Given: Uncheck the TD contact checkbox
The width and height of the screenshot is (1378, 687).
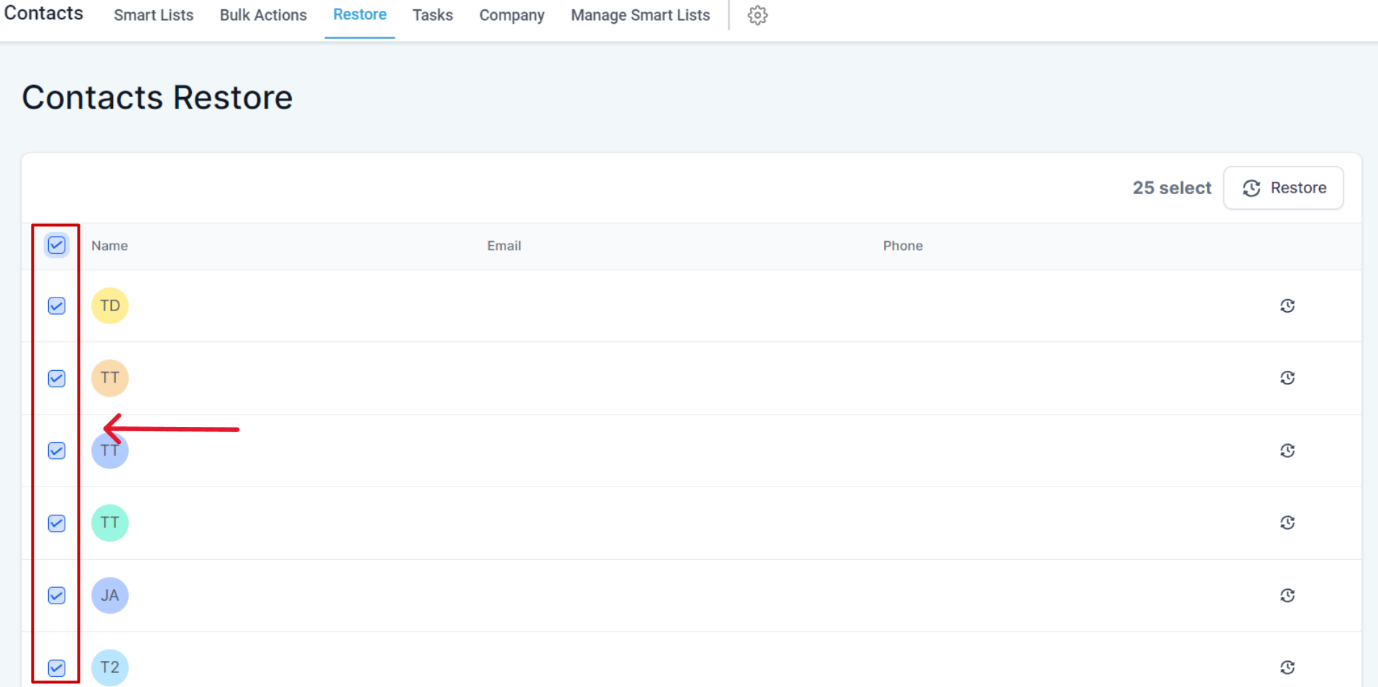Looking at the screenshot, I should tap(57, 306).
